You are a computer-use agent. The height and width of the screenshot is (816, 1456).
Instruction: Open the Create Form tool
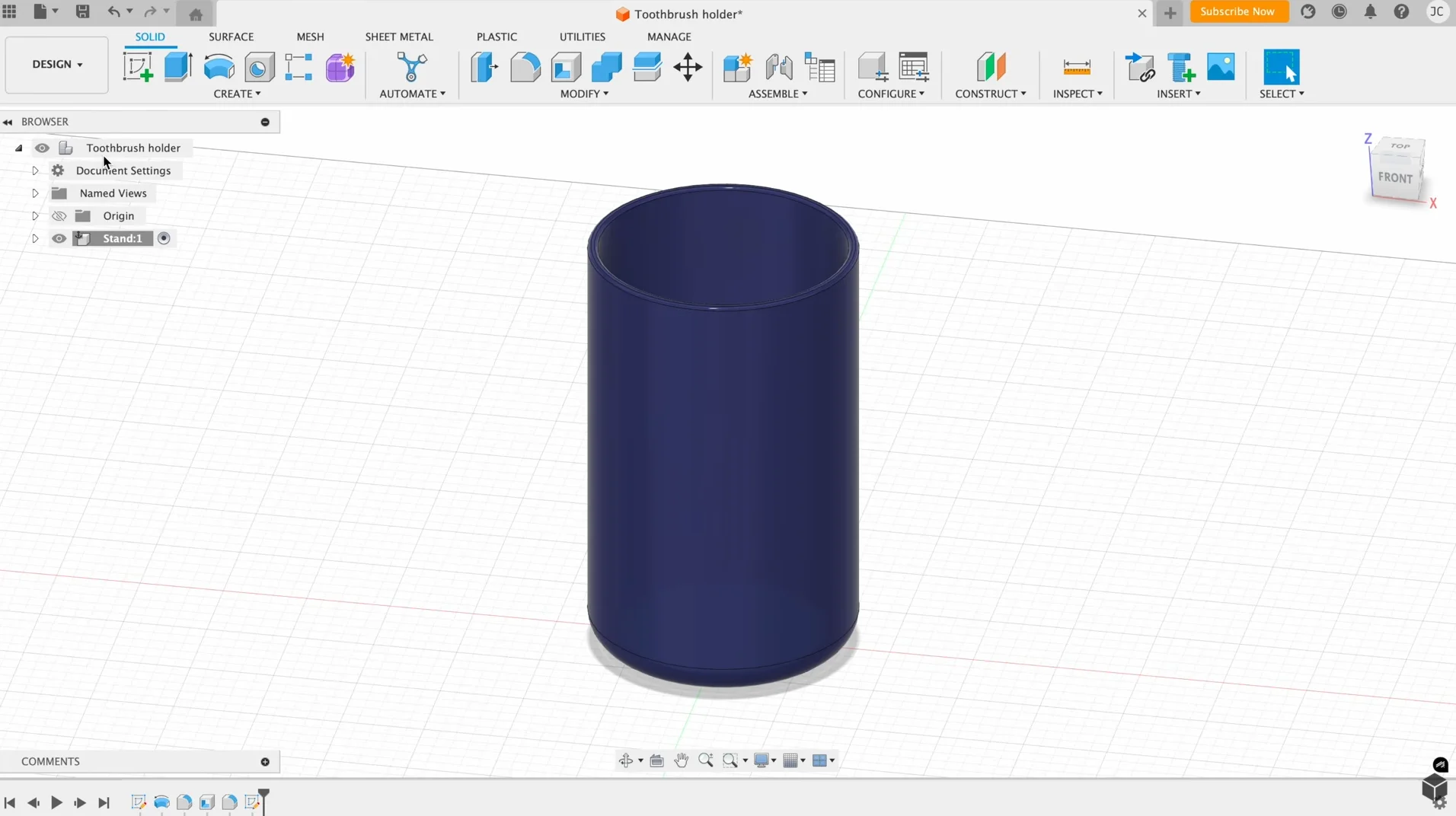340,67
